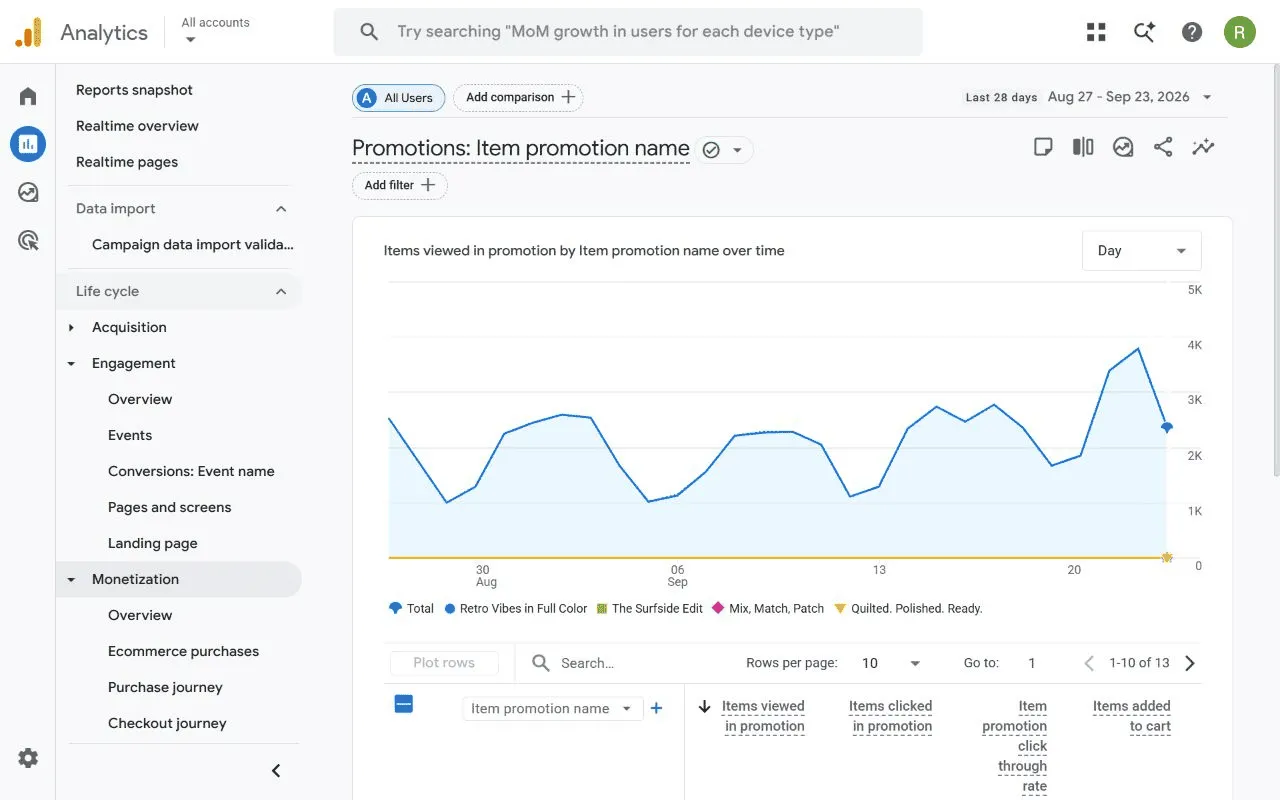
Task: Open Admin settings gear
Action: (x=28, y=758)
